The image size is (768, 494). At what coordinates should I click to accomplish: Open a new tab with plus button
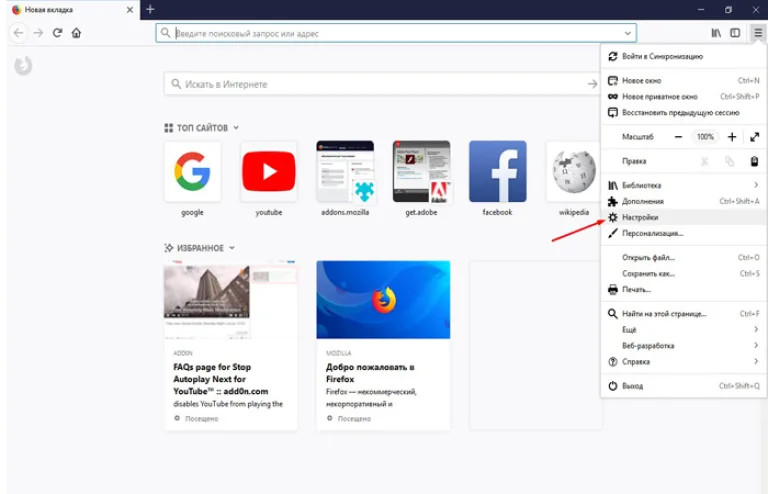point(150,9)
